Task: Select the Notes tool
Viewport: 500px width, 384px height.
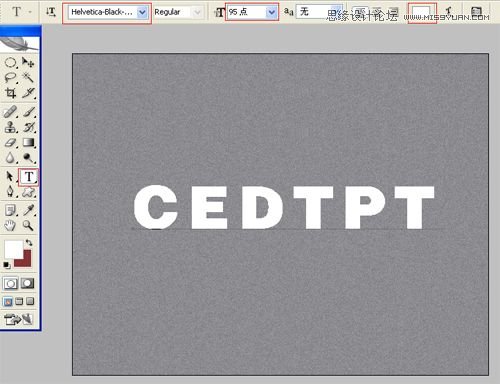Action: pyautogui.click(x=11, y=211)
